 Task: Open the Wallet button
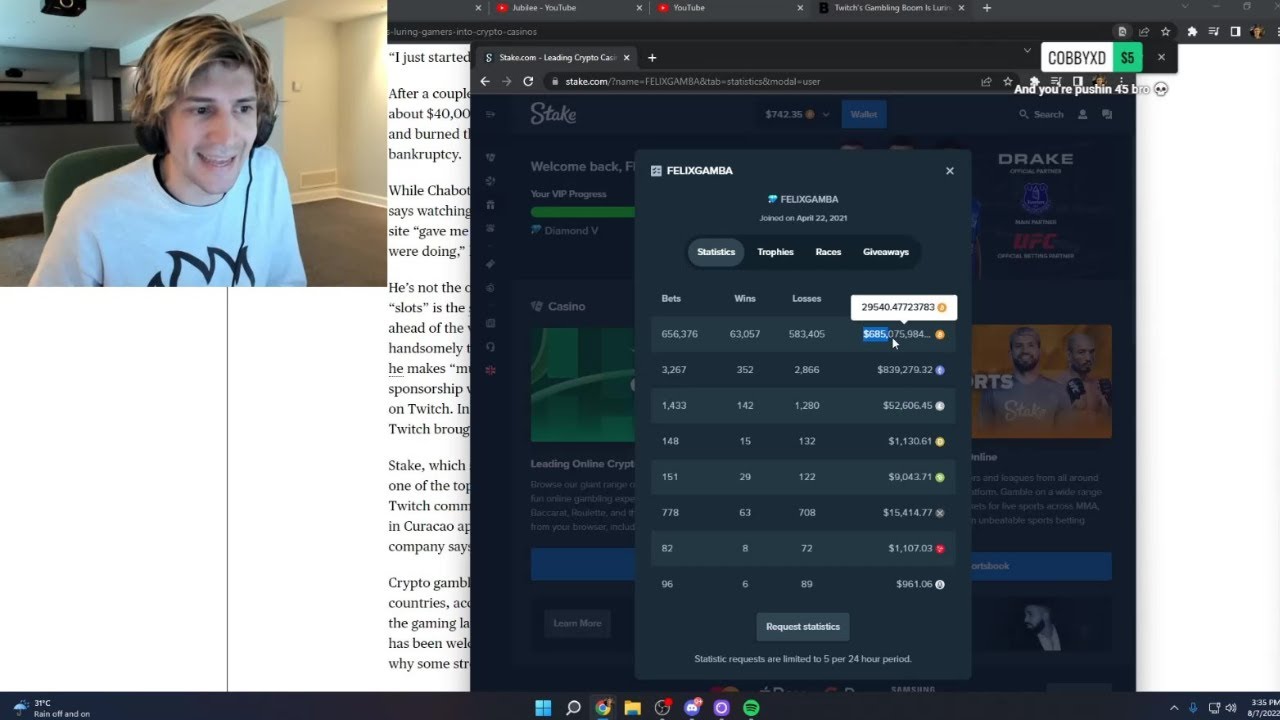[x=864, y=114]
